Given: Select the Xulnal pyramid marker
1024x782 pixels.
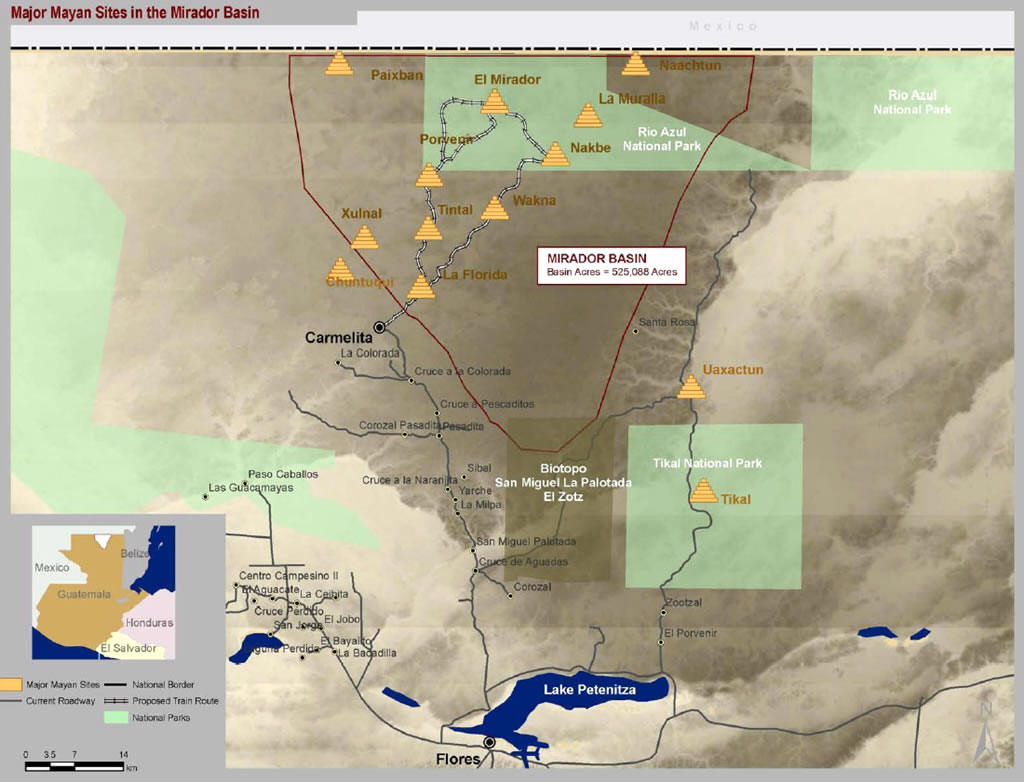Looking at the screenshot, I should tap(365, 237).
